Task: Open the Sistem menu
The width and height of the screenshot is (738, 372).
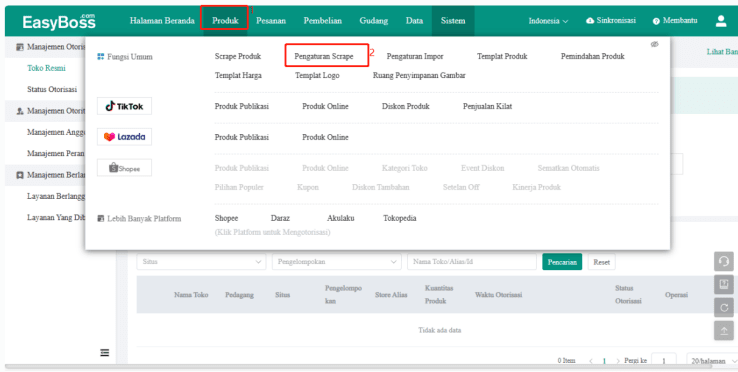Action: 453,21
